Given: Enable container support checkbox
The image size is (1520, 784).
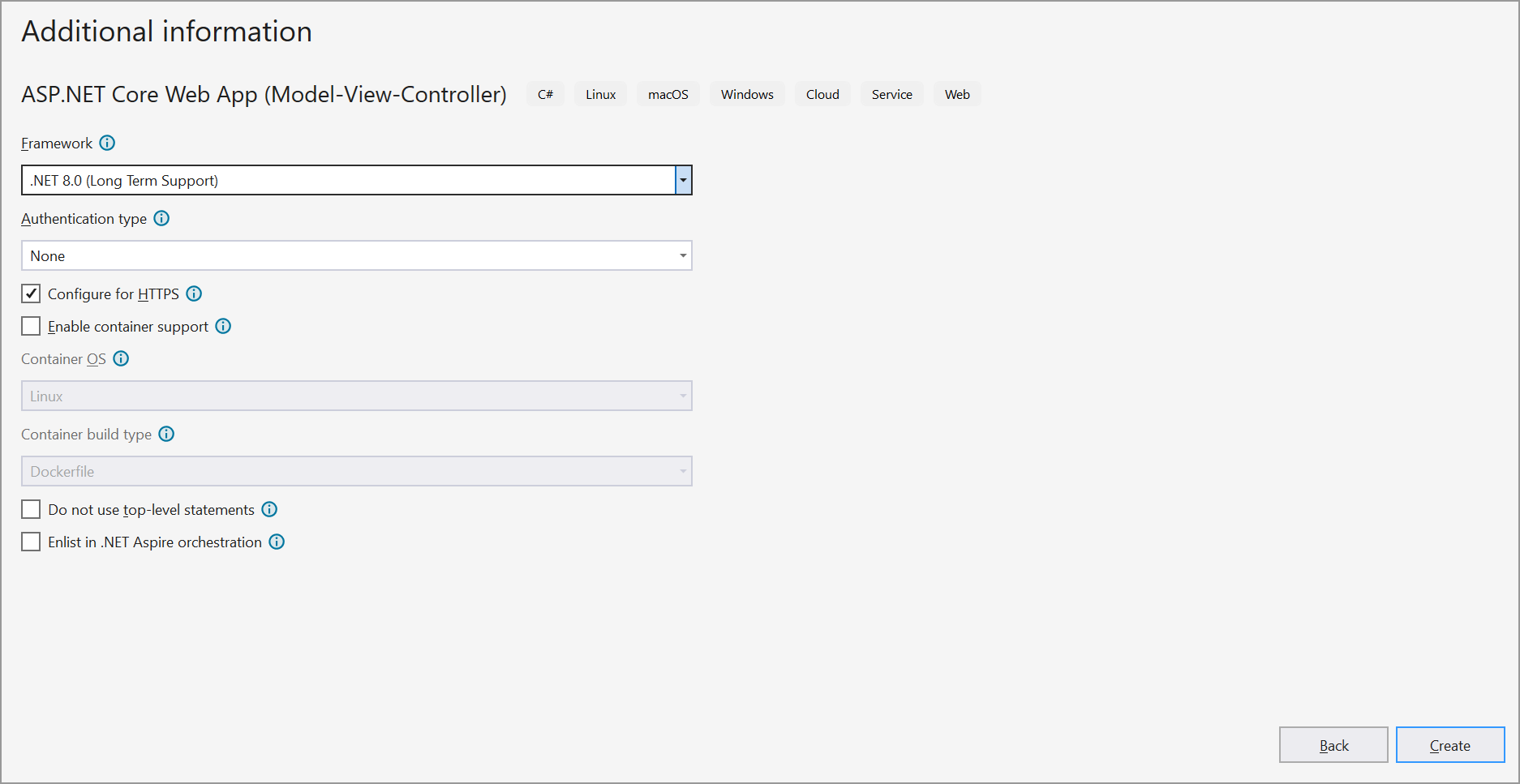Looking at the screenshot, I should (x=31, y=326).
